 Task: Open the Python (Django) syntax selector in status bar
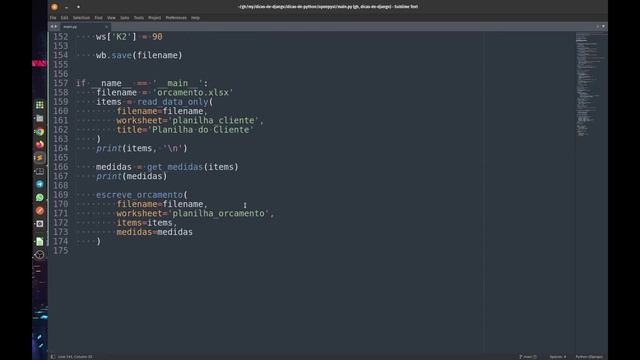pyautogui.click(x=589, y=357)
